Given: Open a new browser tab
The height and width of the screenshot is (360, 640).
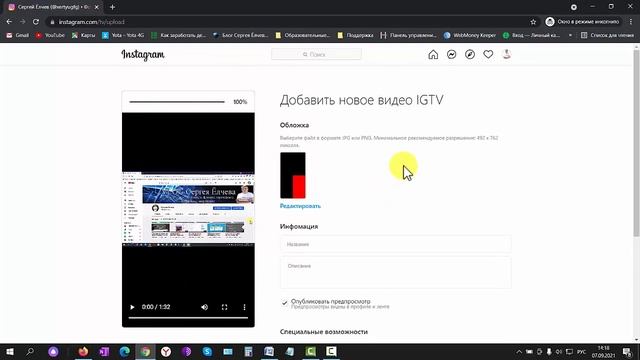Looking at the screenshot, I should click(112, 7).
